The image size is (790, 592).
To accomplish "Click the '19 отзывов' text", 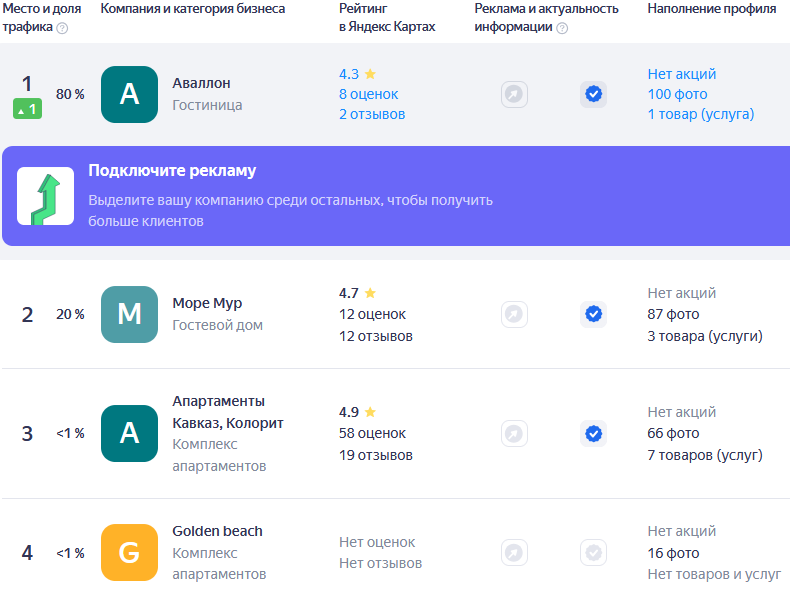I will point(376,455).
